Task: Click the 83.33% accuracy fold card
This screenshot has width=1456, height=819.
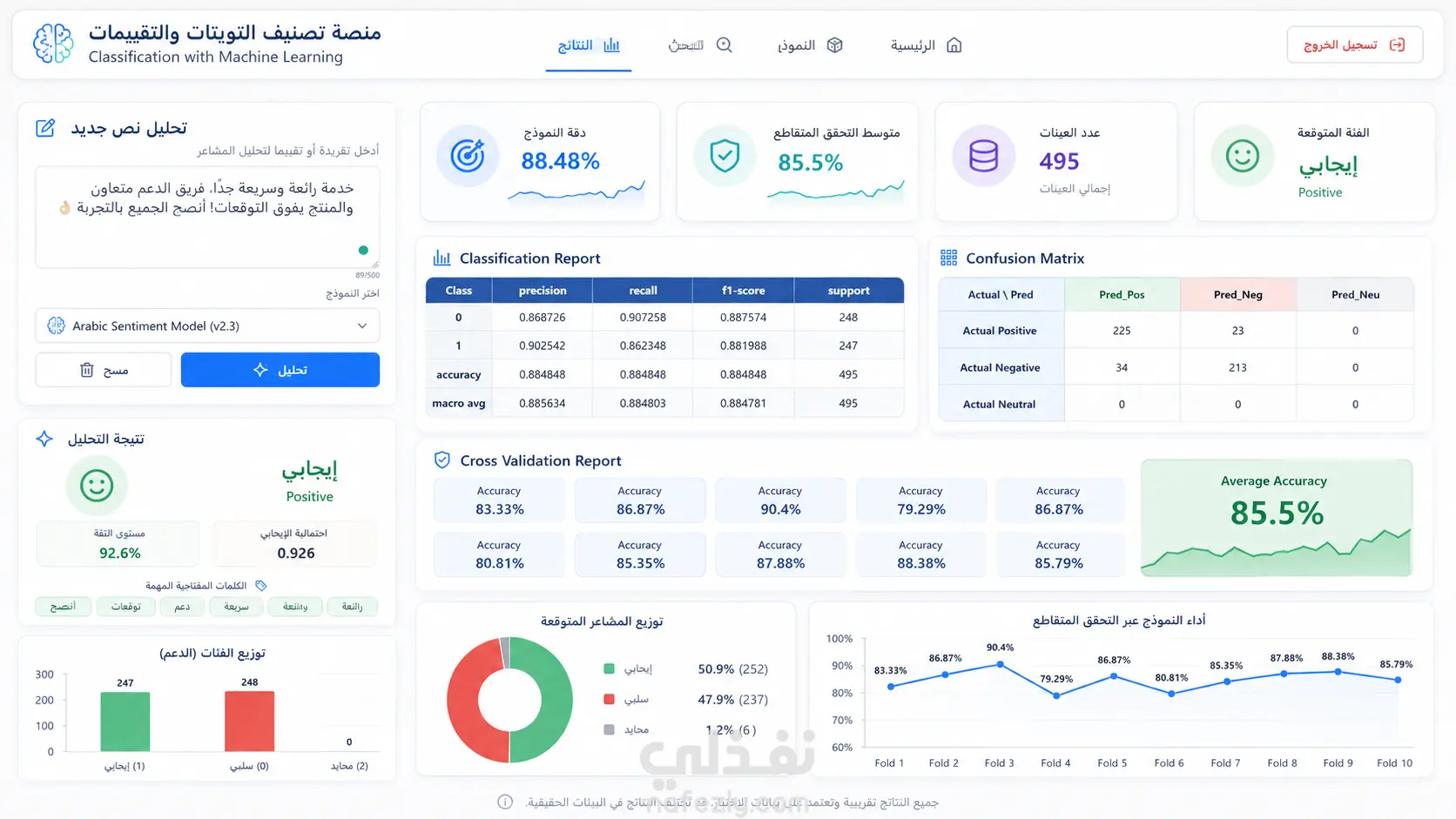Action: tap(499, 500)
